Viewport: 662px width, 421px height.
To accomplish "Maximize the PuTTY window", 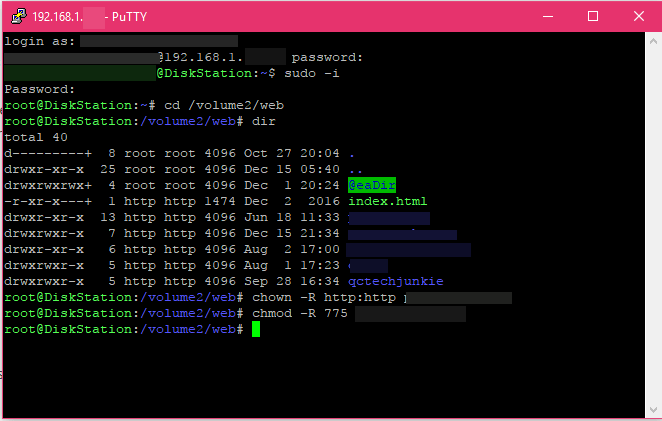I will [x=593, y=16].
